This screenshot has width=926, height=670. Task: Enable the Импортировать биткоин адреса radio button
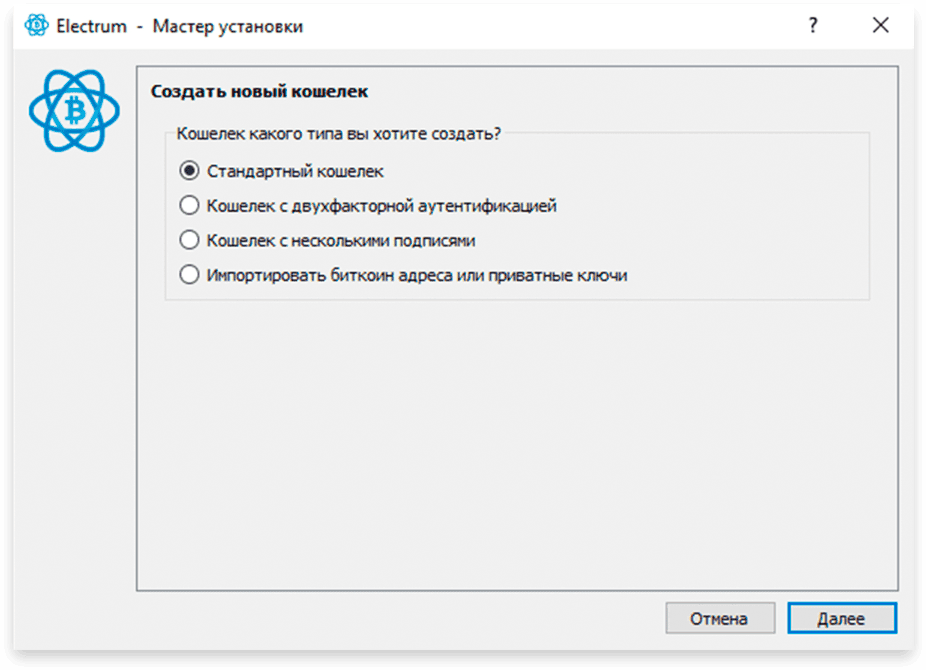[189, 275]
